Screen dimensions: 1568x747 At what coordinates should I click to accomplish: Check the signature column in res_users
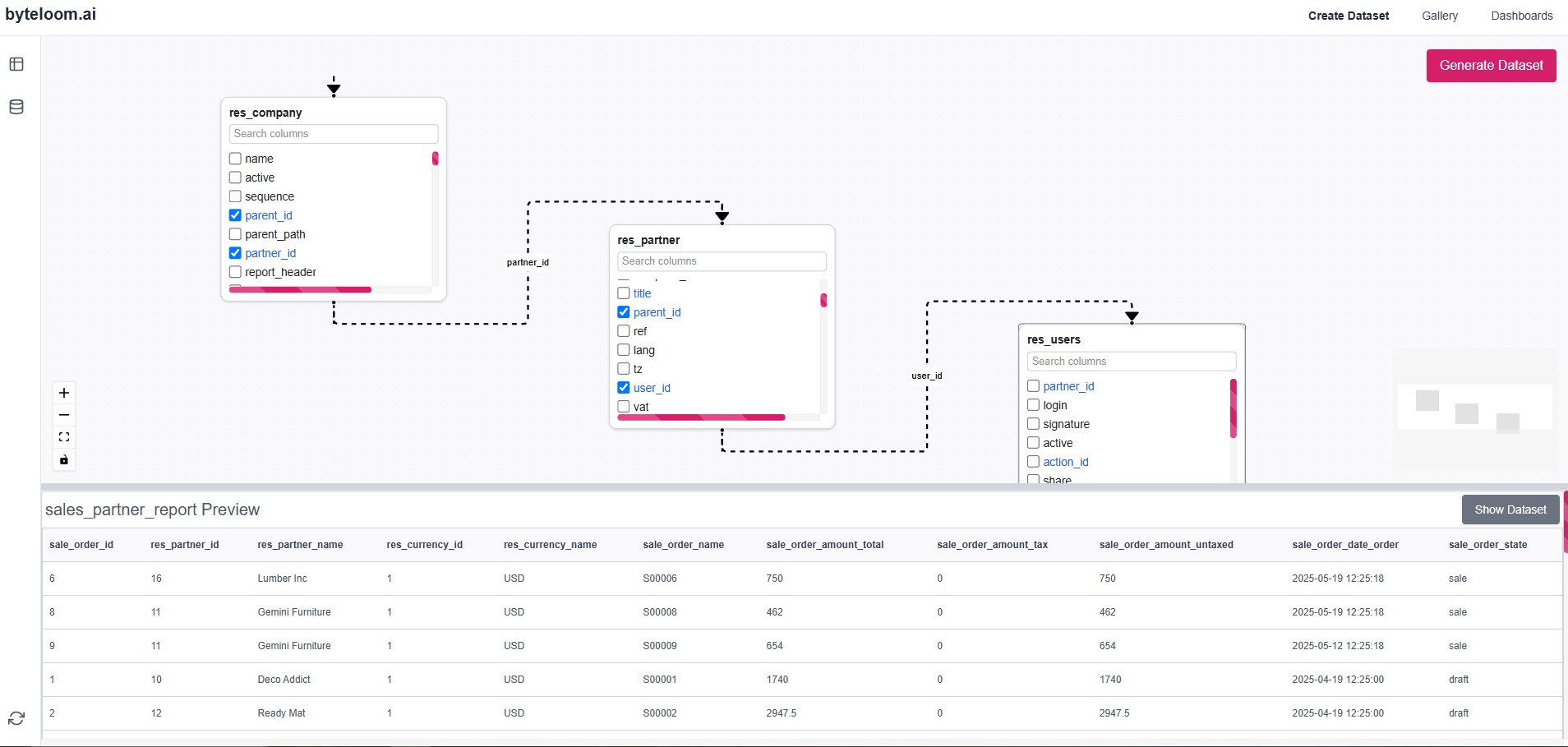click(x=1034, y=424)
